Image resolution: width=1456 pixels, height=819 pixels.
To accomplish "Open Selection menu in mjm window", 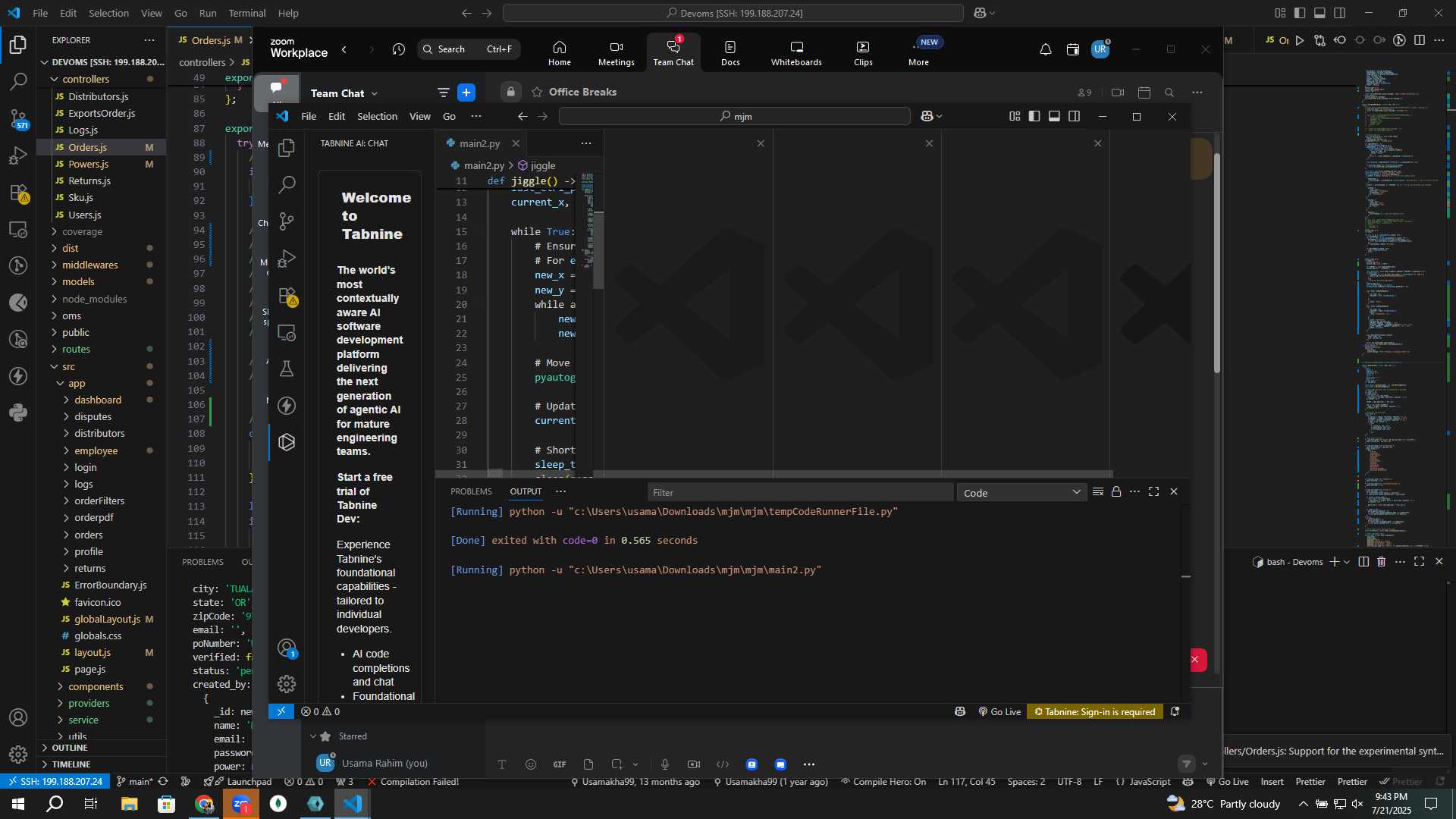I will click(x=377, y=116).
